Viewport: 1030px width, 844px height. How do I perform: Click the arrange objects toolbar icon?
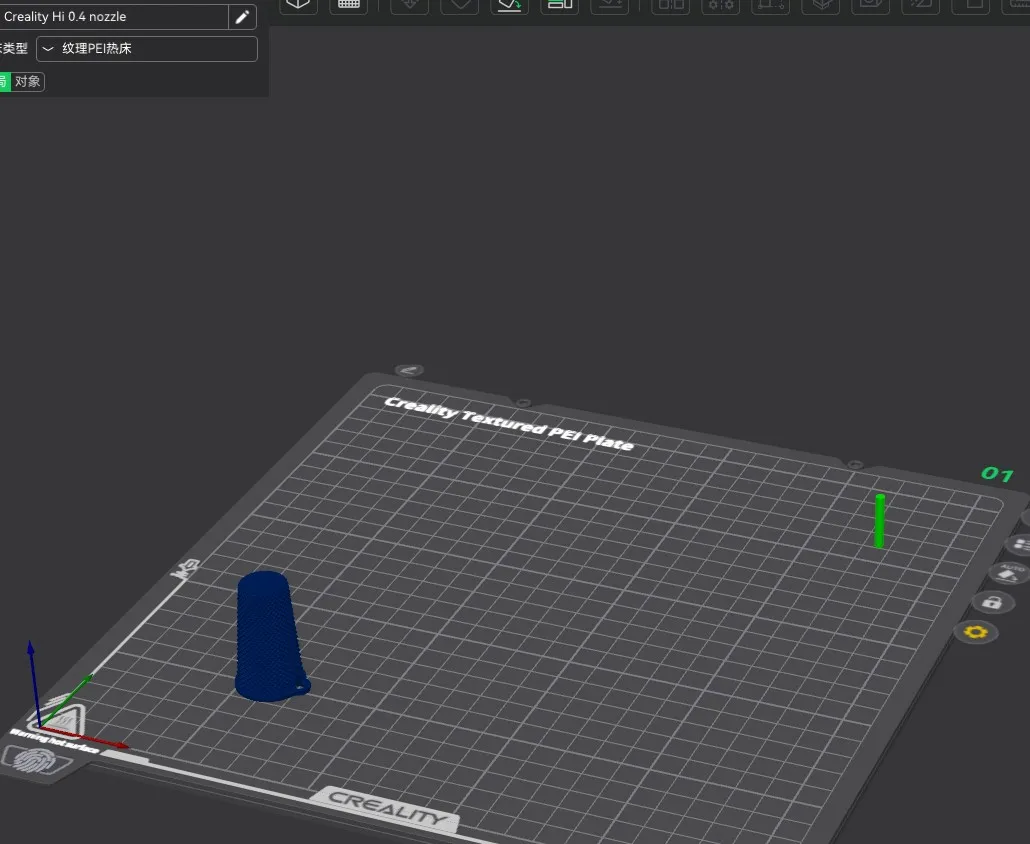(560, 5)
